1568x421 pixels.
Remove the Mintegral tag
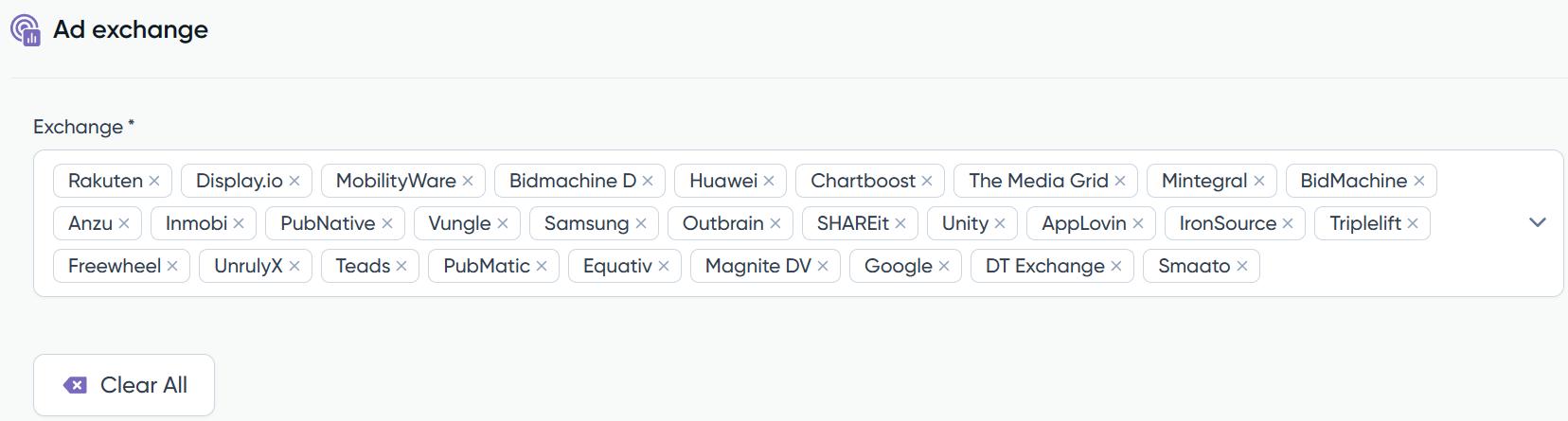(1259, 181)
